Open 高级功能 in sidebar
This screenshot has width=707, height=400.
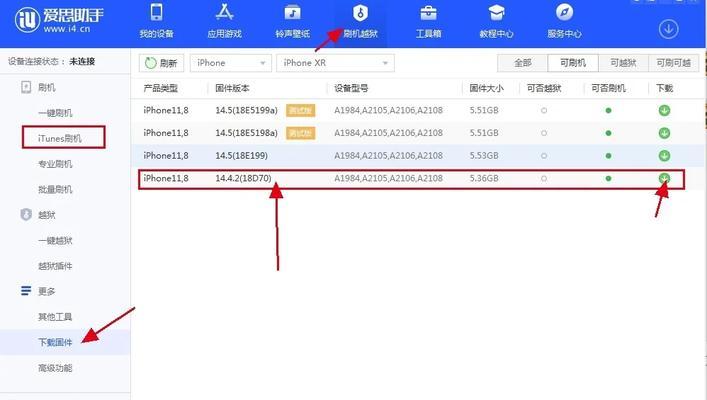click(55, 368)
